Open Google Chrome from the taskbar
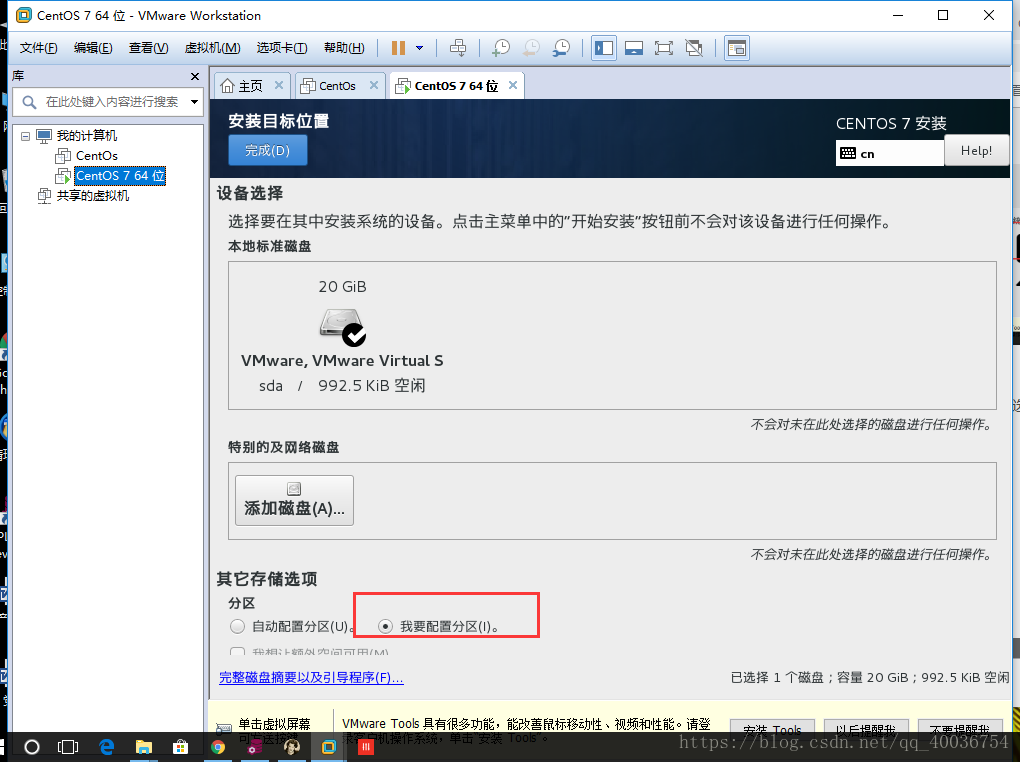 point(218,747)
